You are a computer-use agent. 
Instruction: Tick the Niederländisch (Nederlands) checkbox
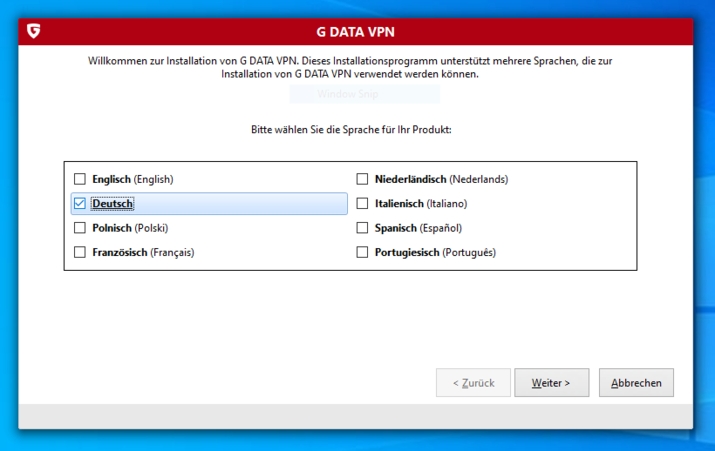point(362,179)
